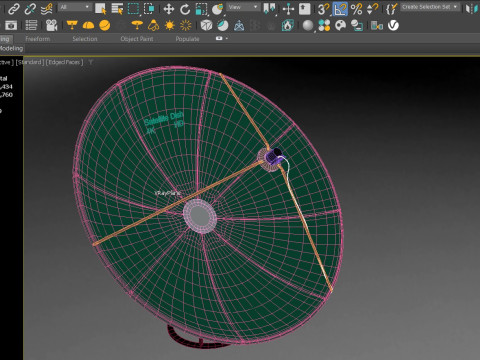Create a V-Ray physical camera
The height and width of the screenshot is (360, 480).
click(51, 25)
